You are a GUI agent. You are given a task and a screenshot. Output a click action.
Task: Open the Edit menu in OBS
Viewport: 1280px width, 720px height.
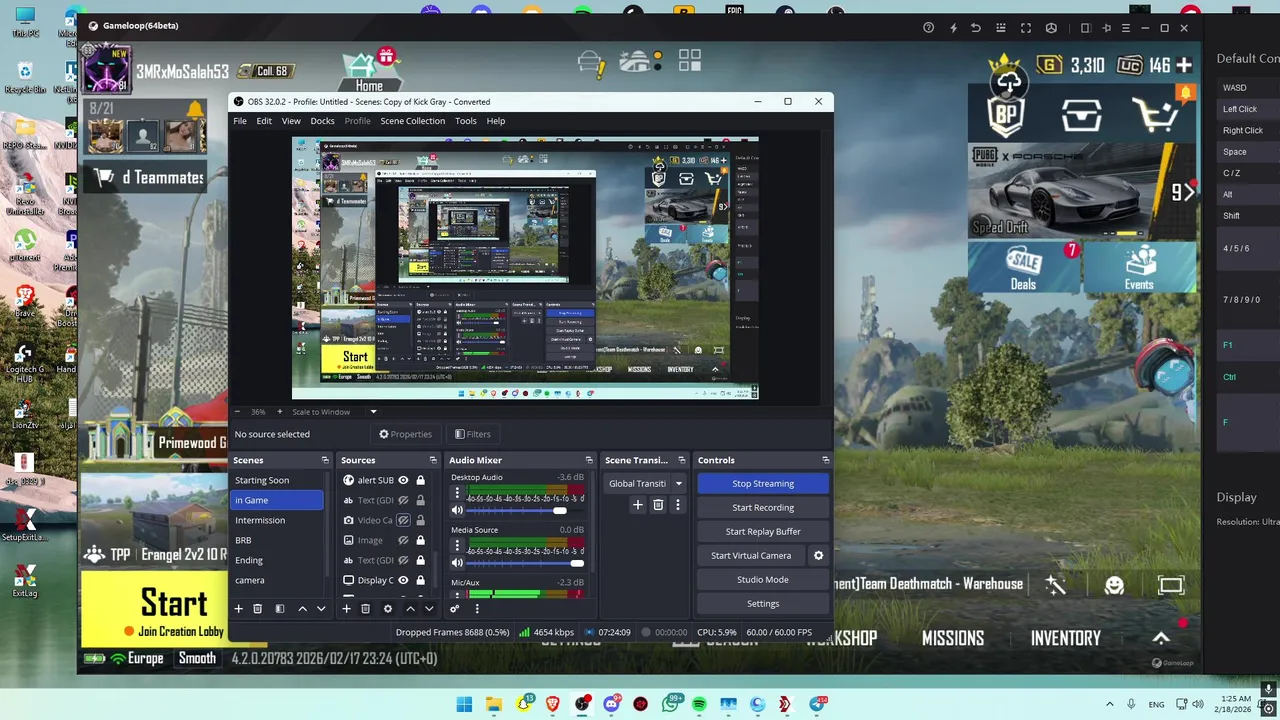[264, 121]
